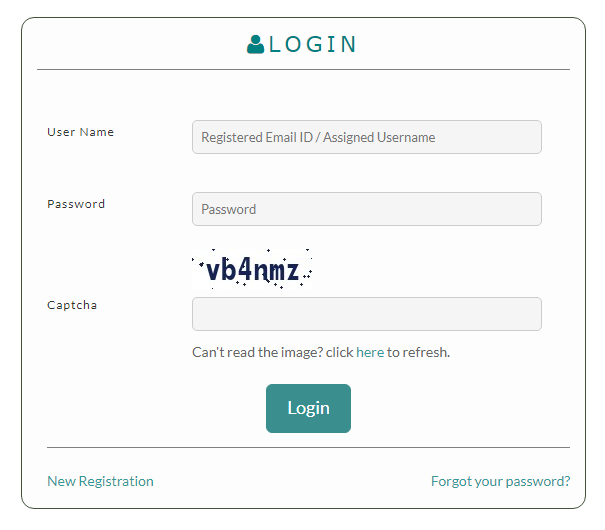This screenshot has width=605, height=530.
Task: Click the user silhouette icon beside LOGIN
Action: pos(255,44)
